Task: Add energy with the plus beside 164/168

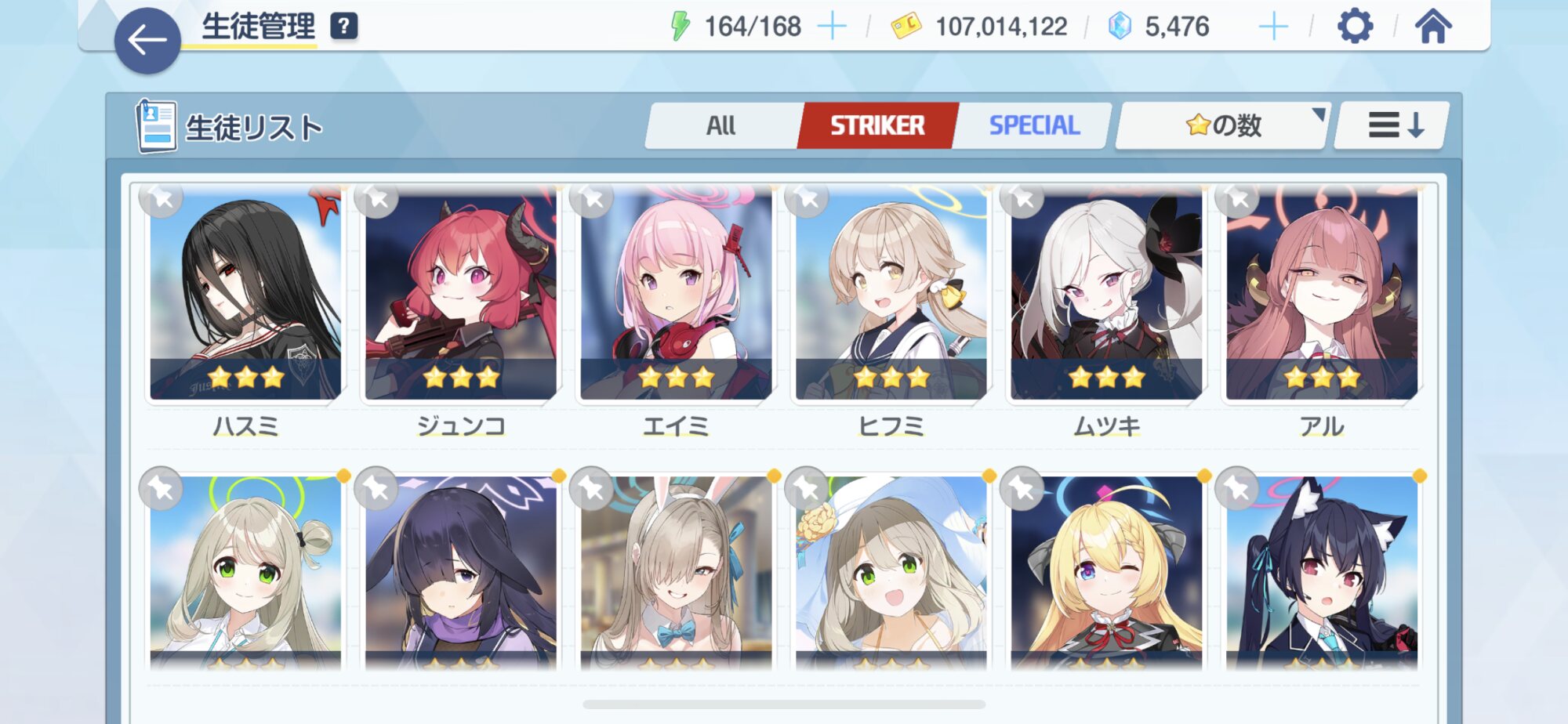Action: (x=832, y=27)
